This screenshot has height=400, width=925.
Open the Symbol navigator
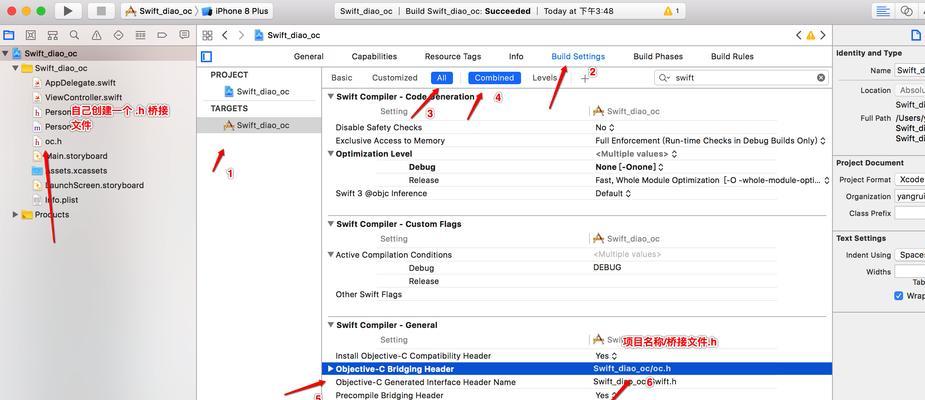click(53, 35)
